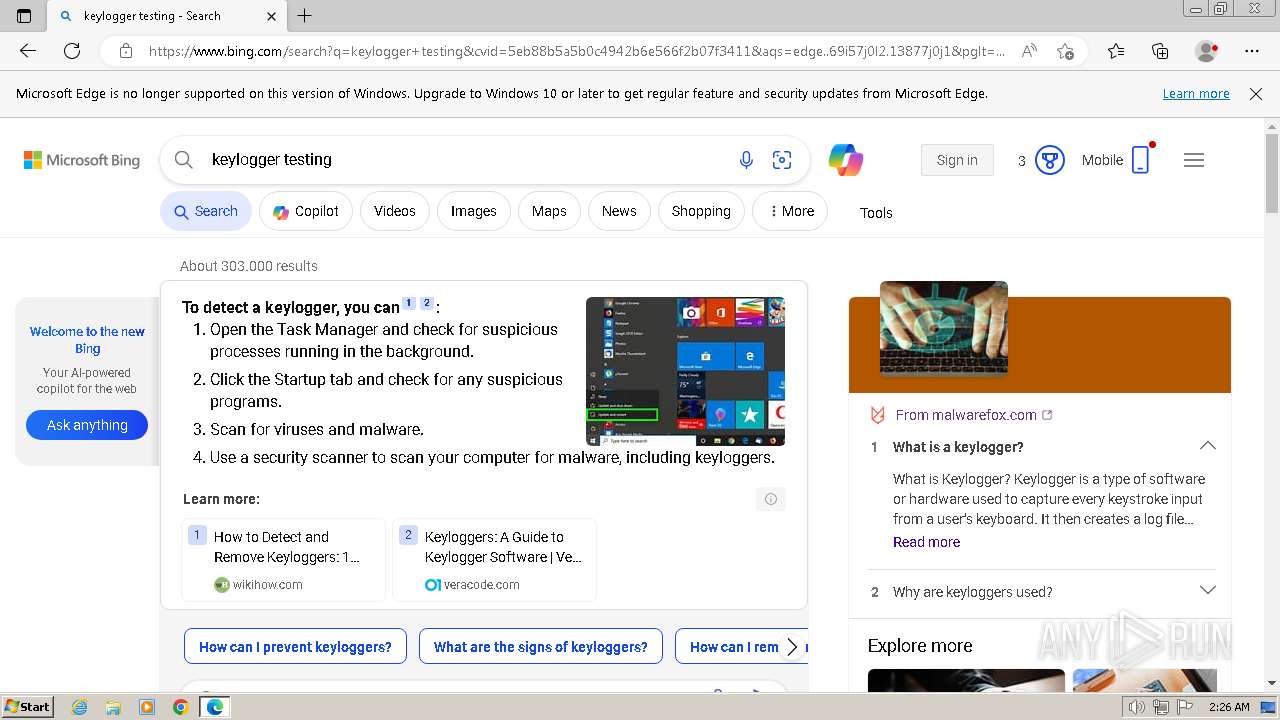Click the Ask anything button
This screenshot has width=1280, height=720.
tap(87, 425)
